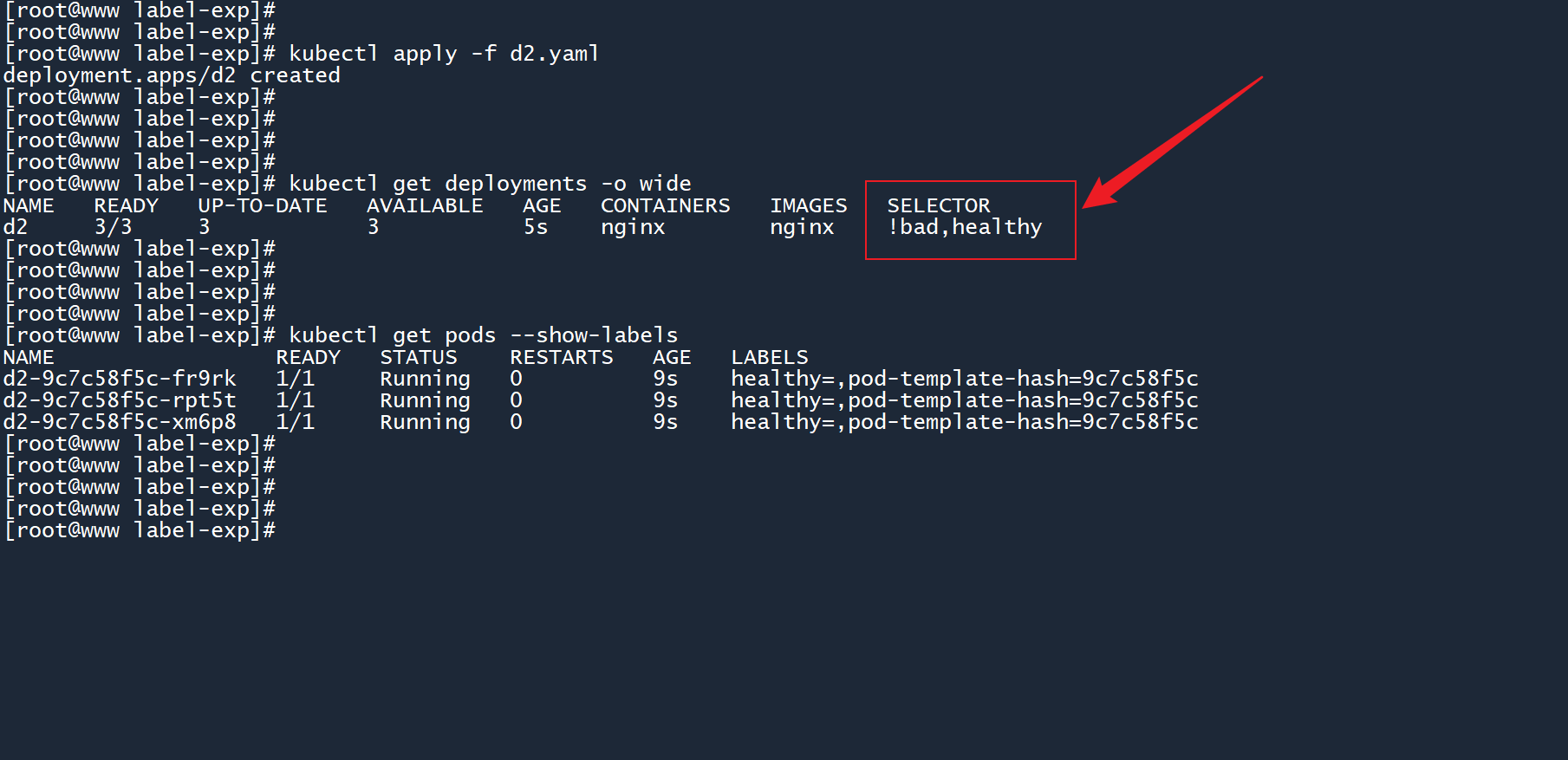1568x760 pixels.
Task: Select the '!bad,healthy' selector value
Action: coord(965,227)
